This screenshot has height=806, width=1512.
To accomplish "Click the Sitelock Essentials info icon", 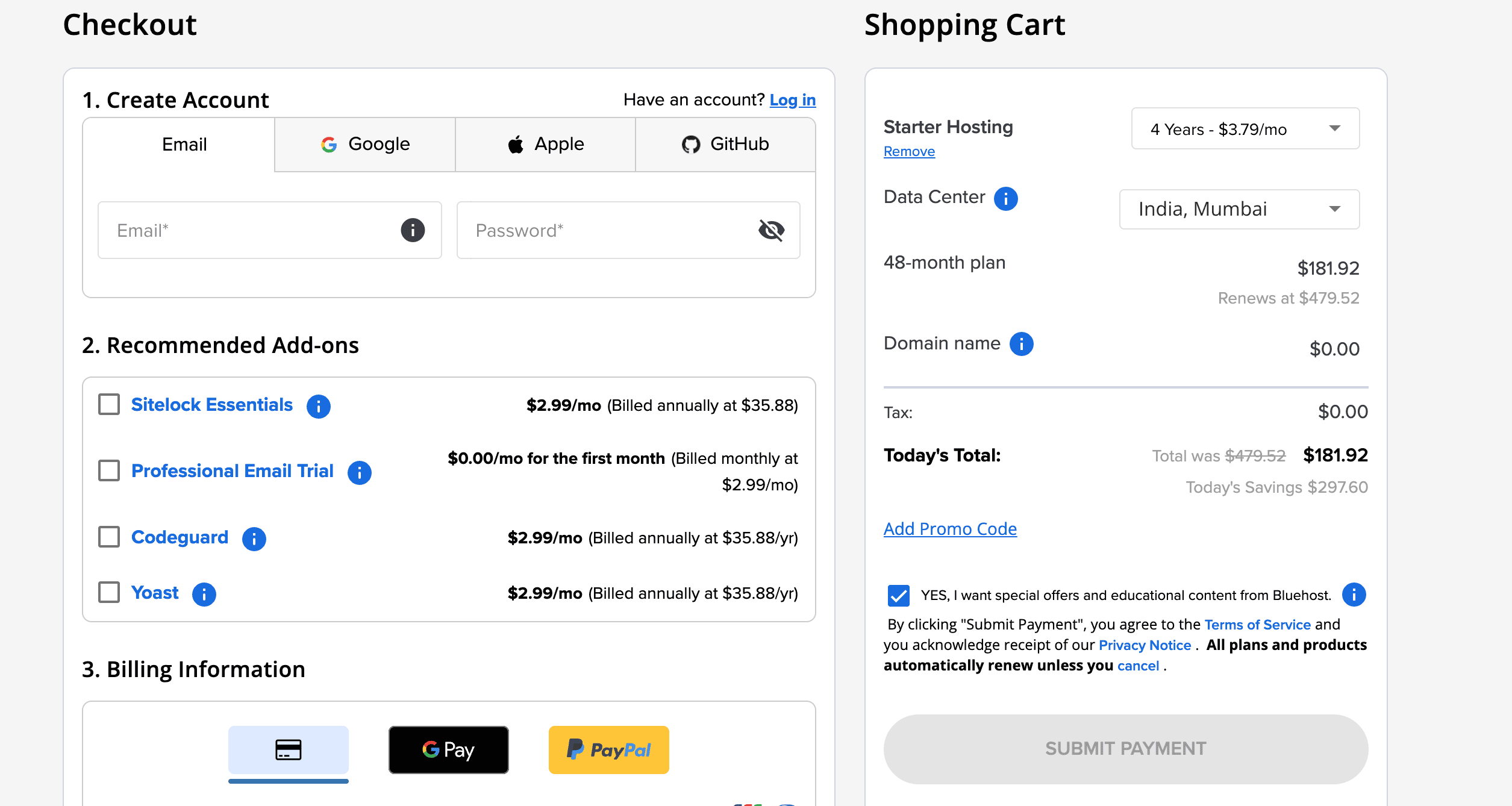I will [319, 406].
